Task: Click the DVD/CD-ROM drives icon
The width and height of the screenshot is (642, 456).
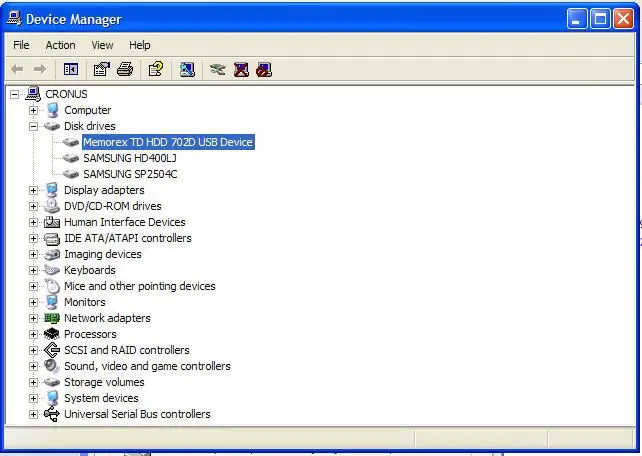Action: click(x=52, y=206)
